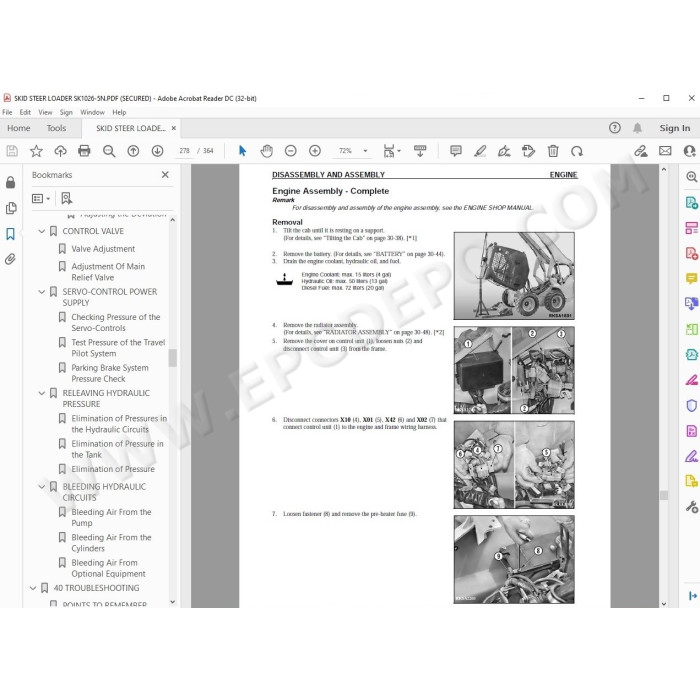Go to Bleeding Air From the Pump
Screen dimensions: 700x700
click(x=111, y=517)
